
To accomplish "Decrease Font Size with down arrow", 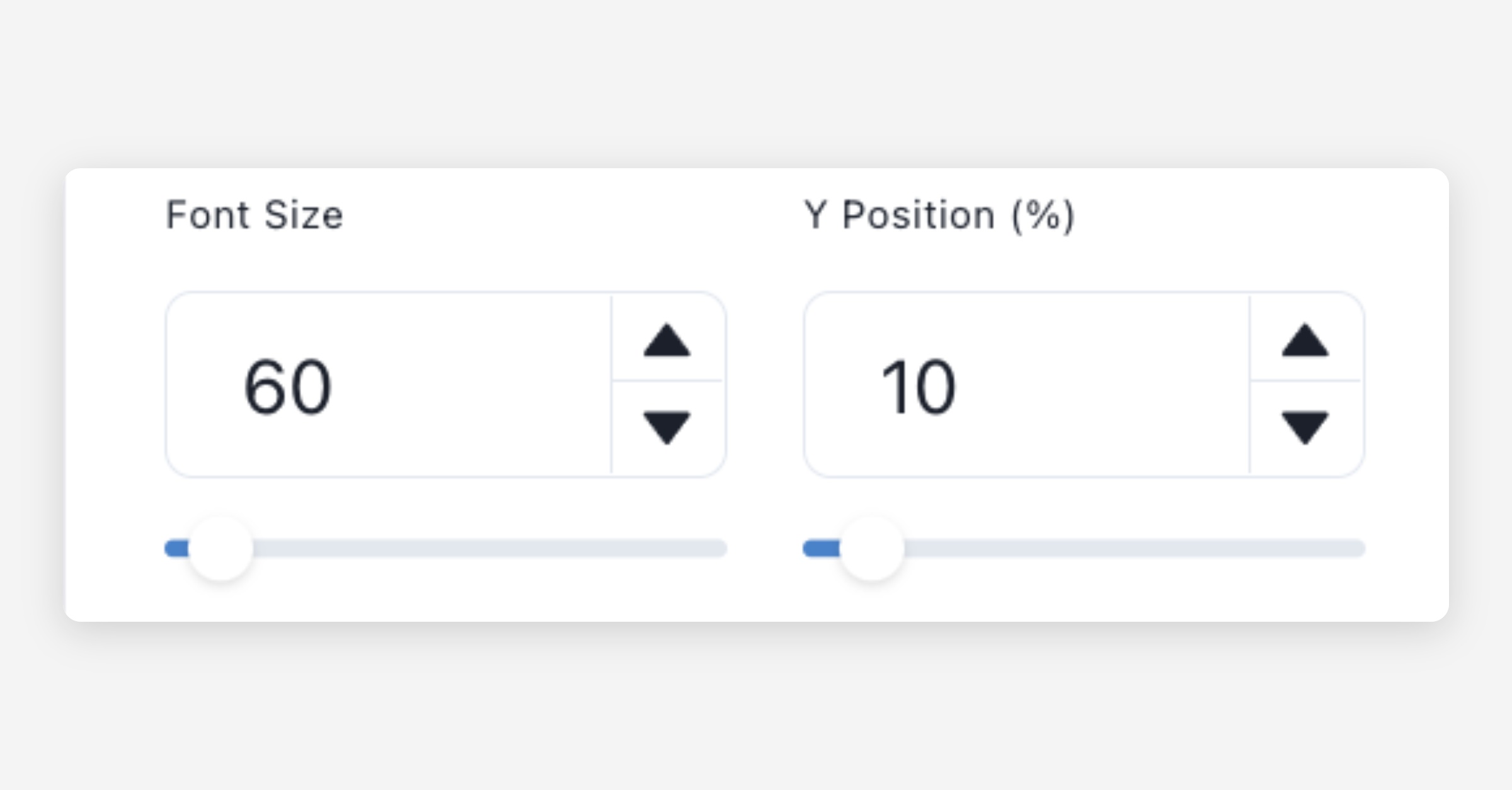I will [667, 427].
